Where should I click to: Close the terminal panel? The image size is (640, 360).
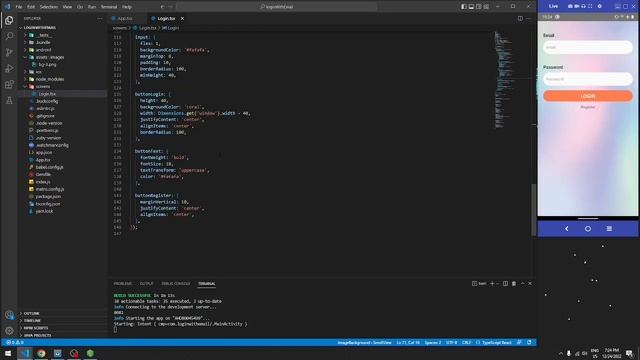pos(530,283)
